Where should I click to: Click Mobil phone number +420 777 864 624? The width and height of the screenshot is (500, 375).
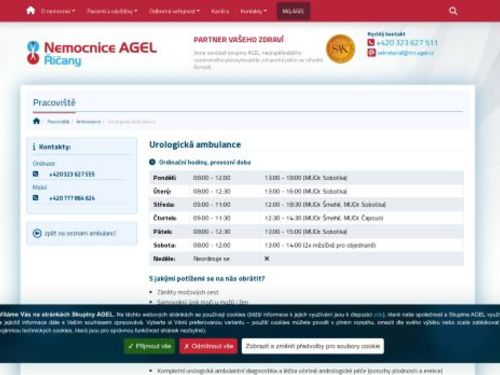pyautogui.click(x=72, y=198)
